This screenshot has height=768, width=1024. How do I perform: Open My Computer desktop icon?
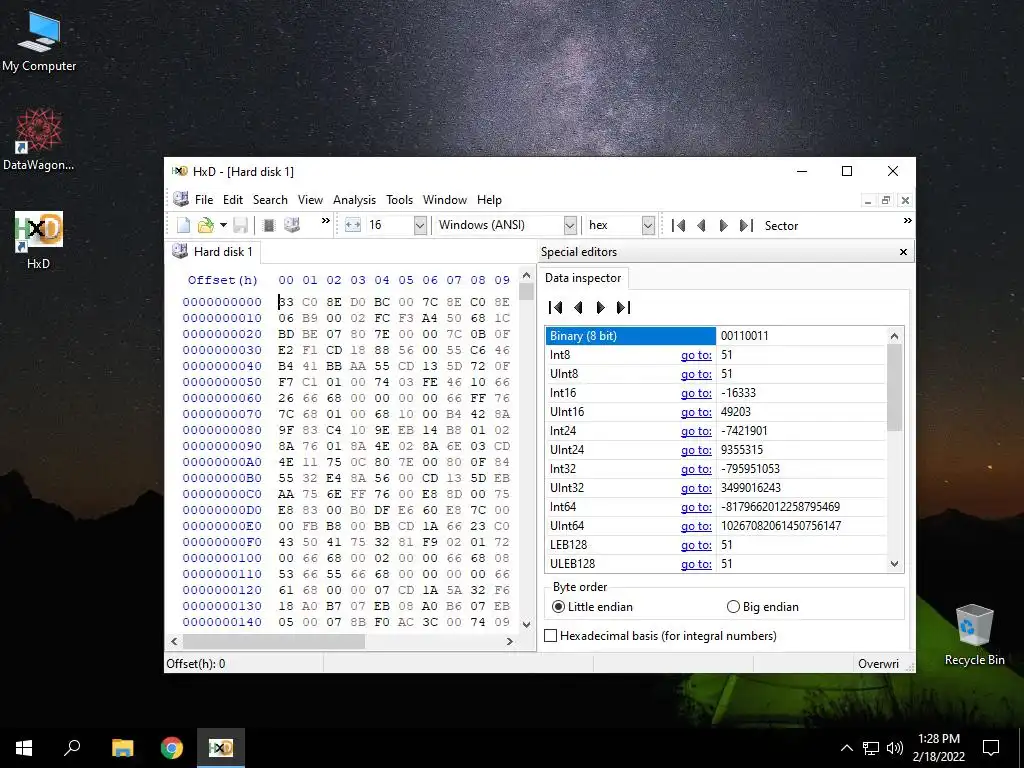[39, 41]
